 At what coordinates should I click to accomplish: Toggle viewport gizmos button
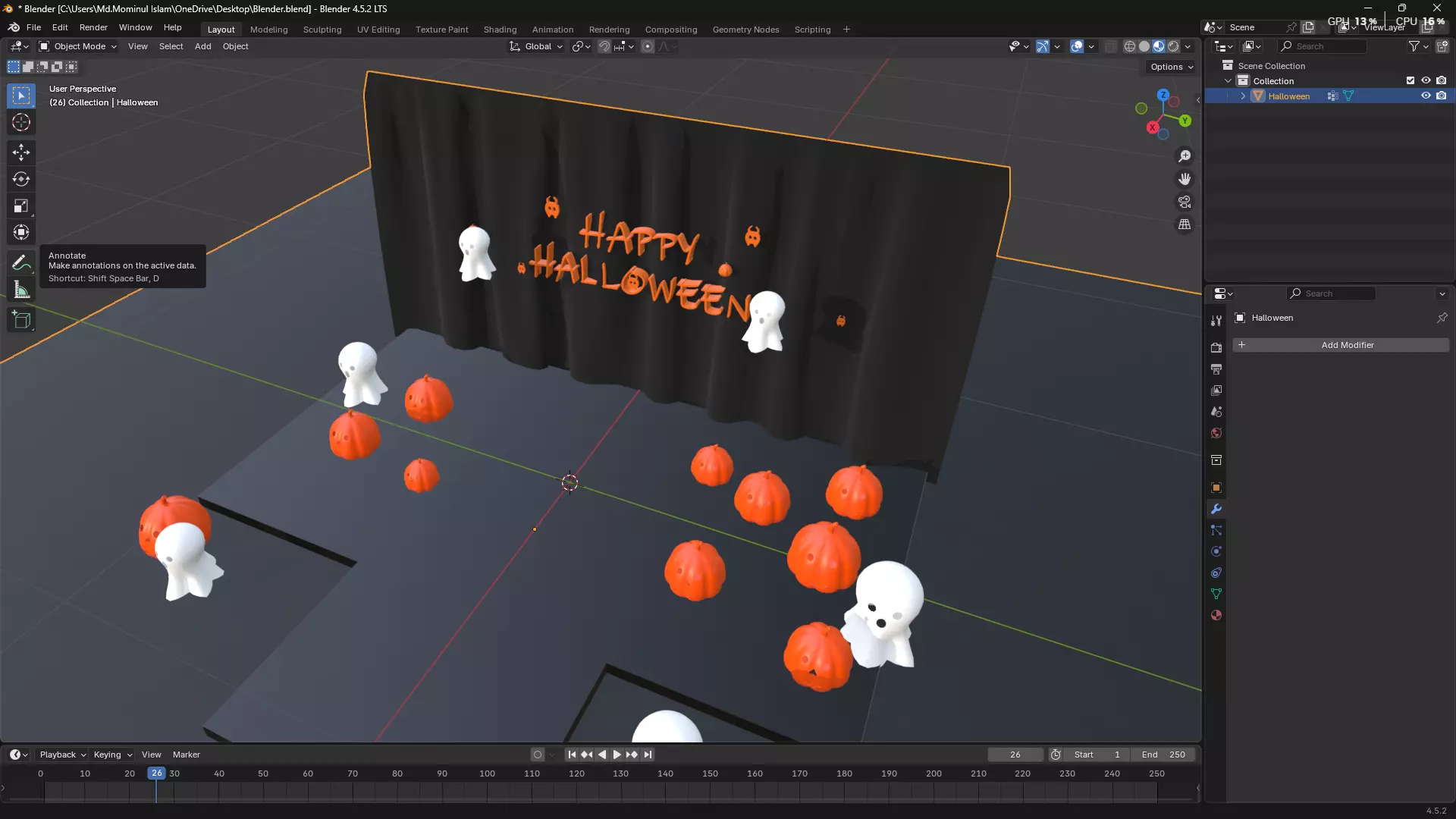(x=1043, y=46)
